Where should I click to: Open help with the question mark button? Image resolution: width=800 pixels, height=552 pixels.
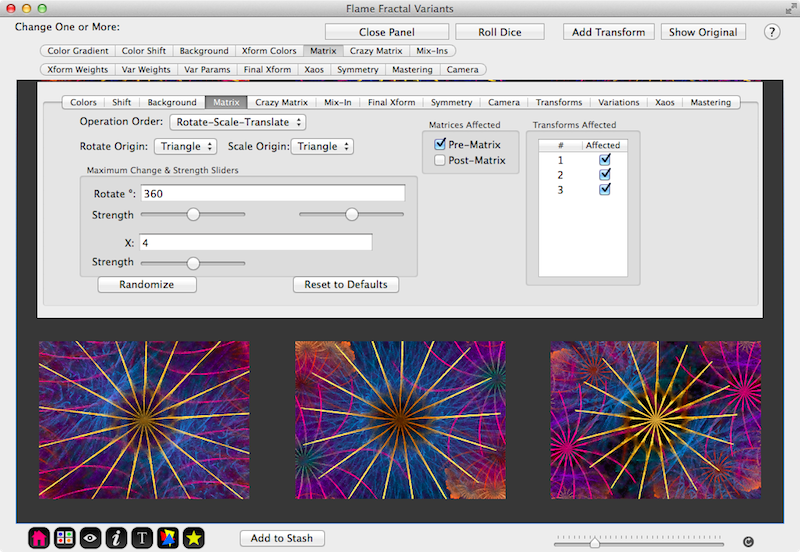772,32
